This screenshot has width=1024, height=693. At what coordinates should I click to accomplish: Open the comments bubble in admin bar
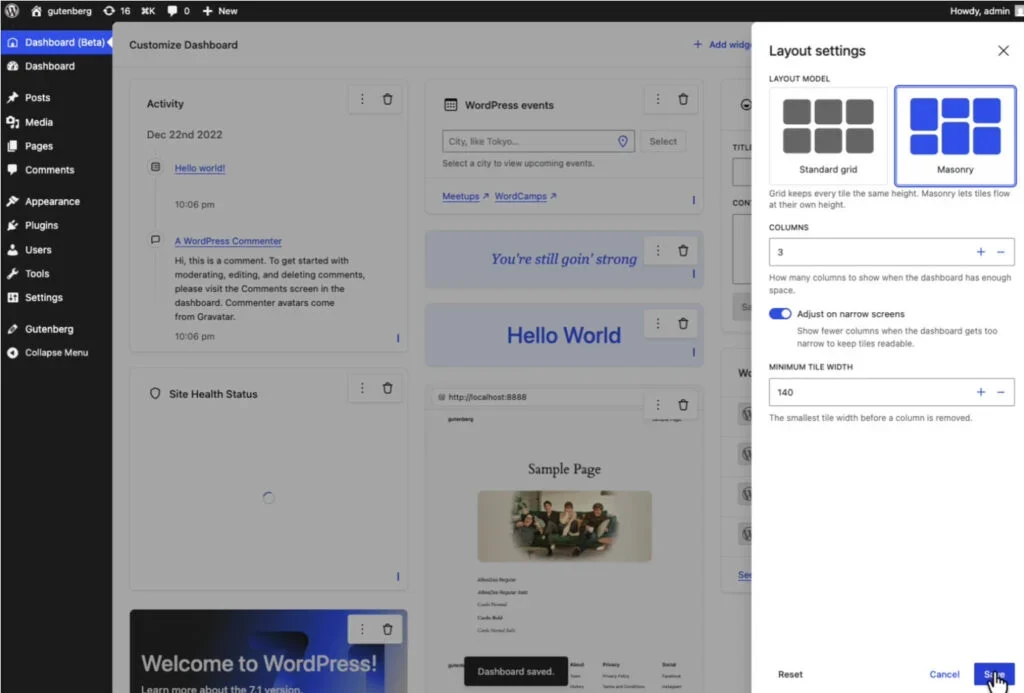pyautogui.click(x=178, y=10)
